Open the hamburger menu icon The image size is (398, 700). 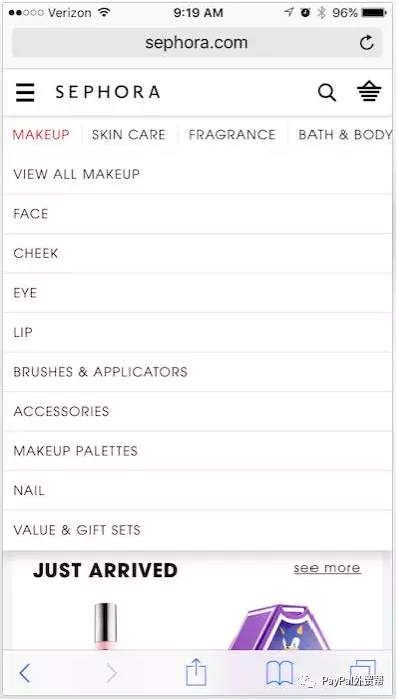click(25, 92)
